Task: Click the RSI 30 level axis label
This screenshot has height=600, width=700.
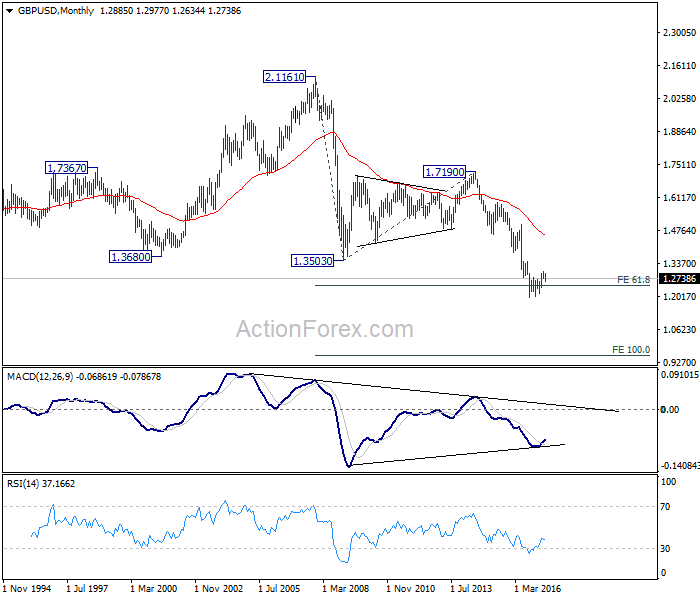Action: (x=665, y=549)
